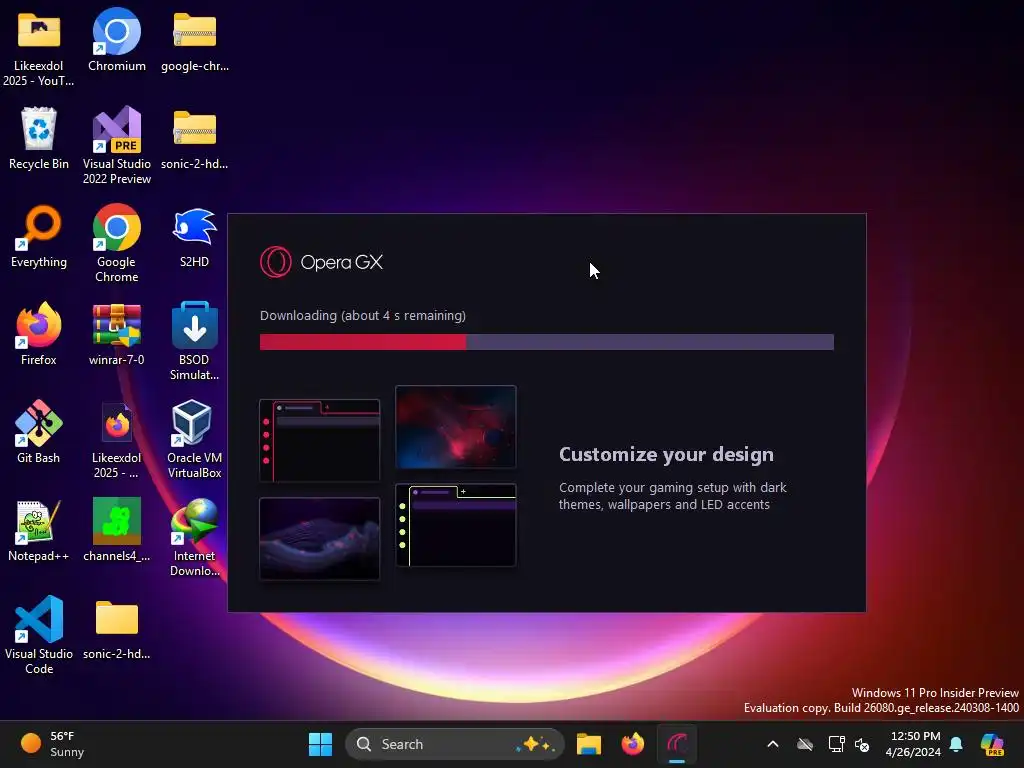
Task: Click the Opera GX download progress bar
Action: click(x=547, y=342)
